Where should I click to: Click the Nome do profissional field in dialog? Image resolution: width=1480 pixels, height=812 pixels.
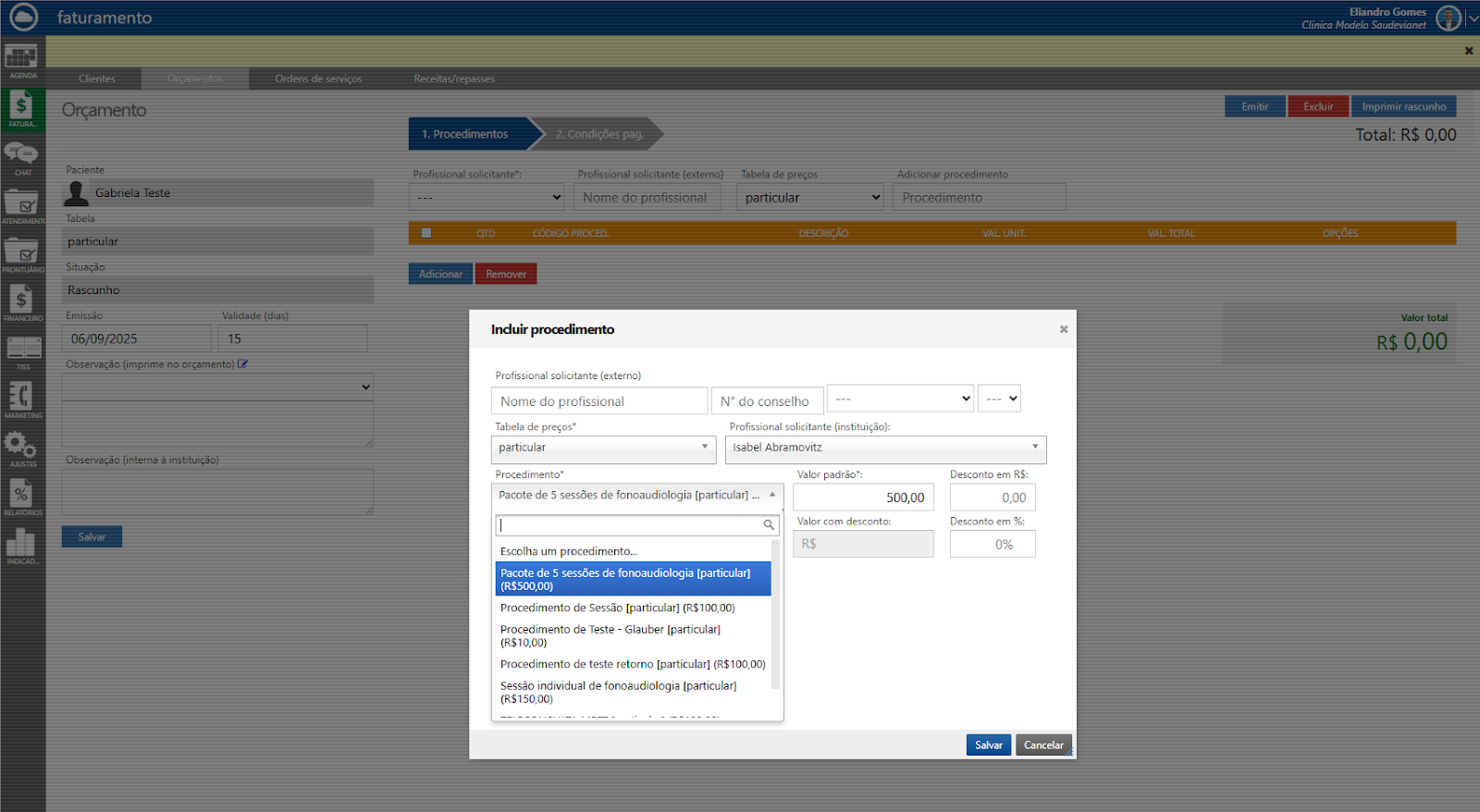(x=599, y=401)
